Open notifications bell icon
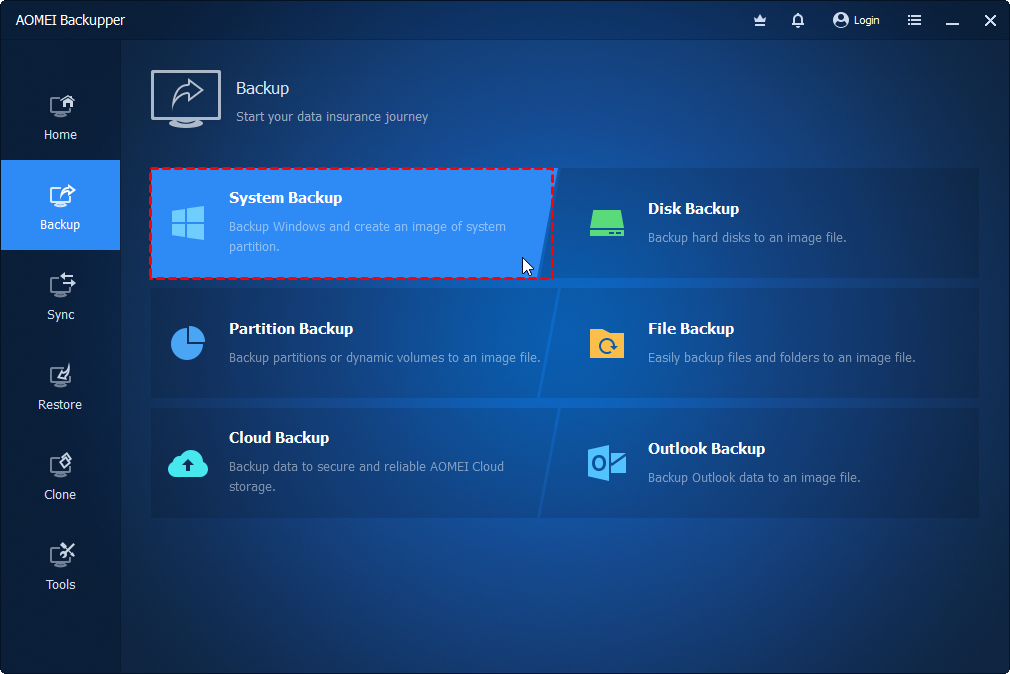 (797, 21)
